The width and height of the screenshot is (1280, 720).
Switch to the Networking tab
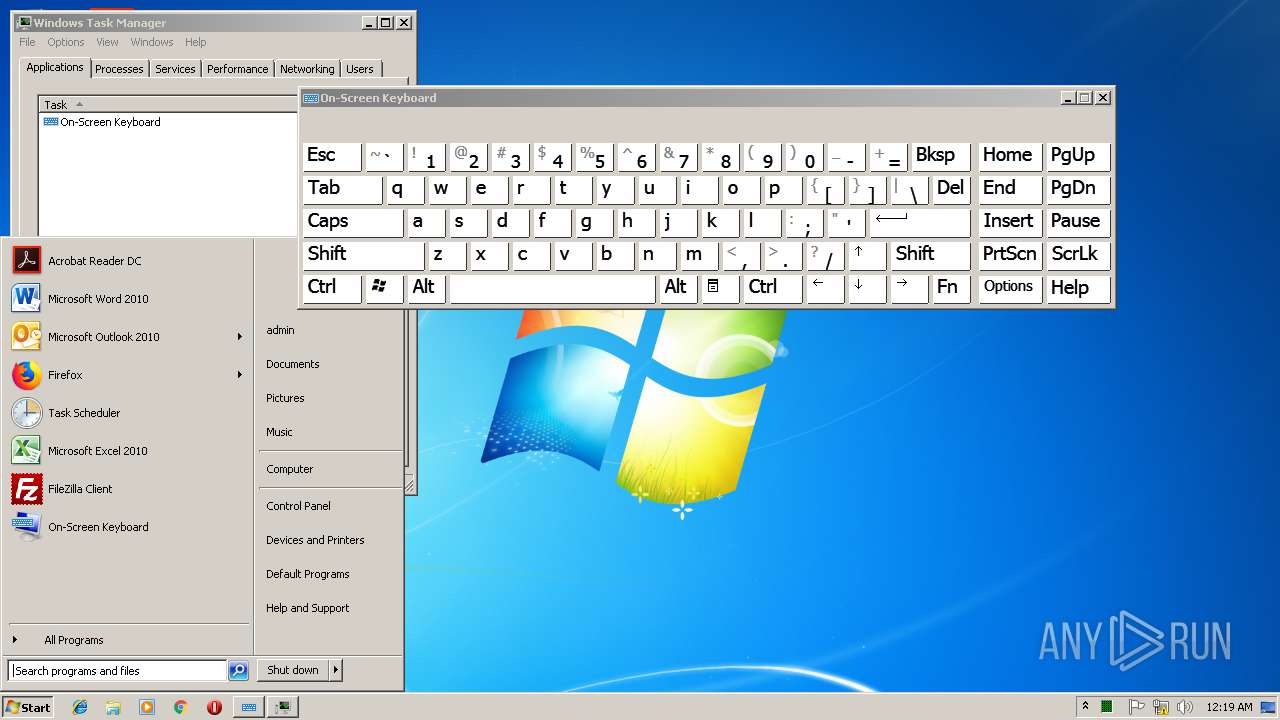[307, 69]
